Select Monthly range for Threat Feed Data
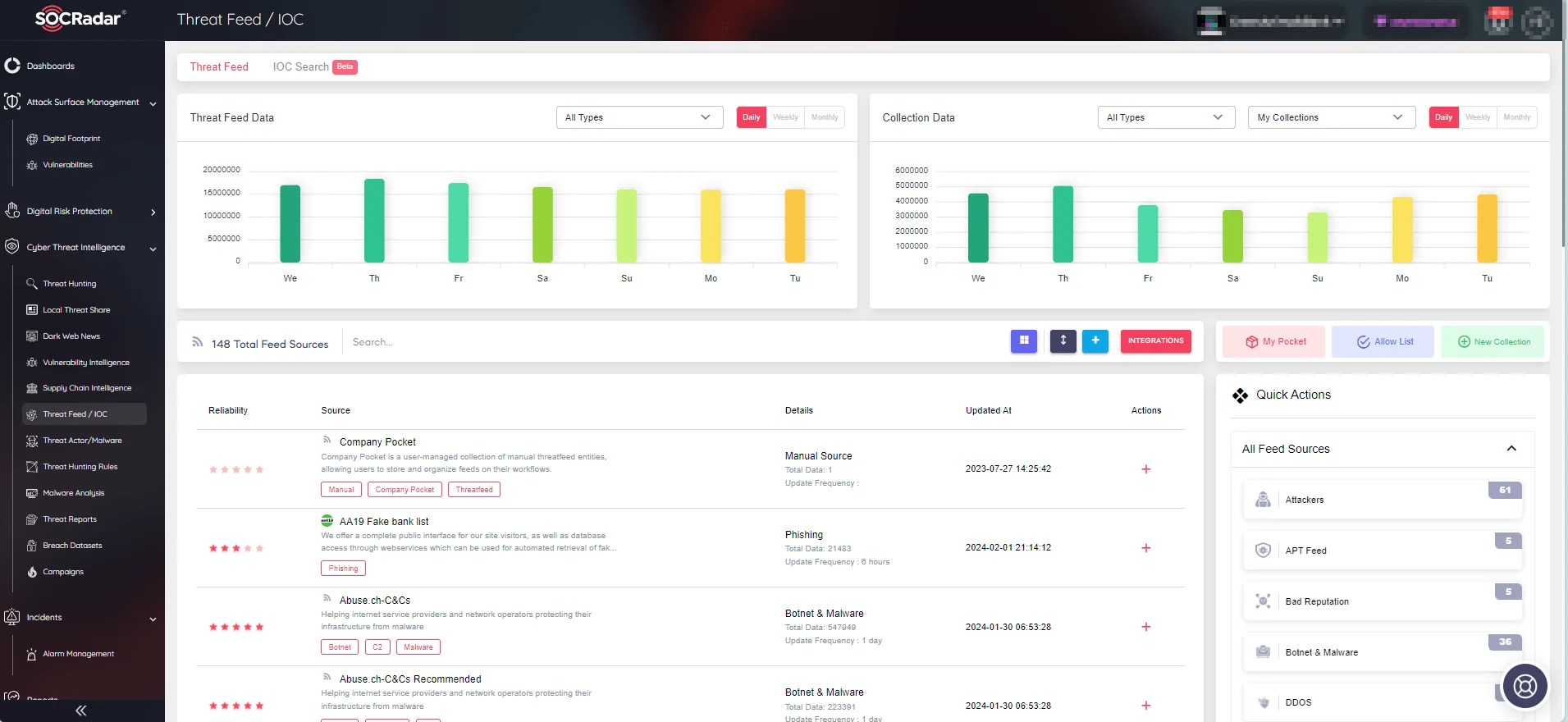Viewport: 1568px width, 722px height. pyautogui.click(x=825, y=117)
